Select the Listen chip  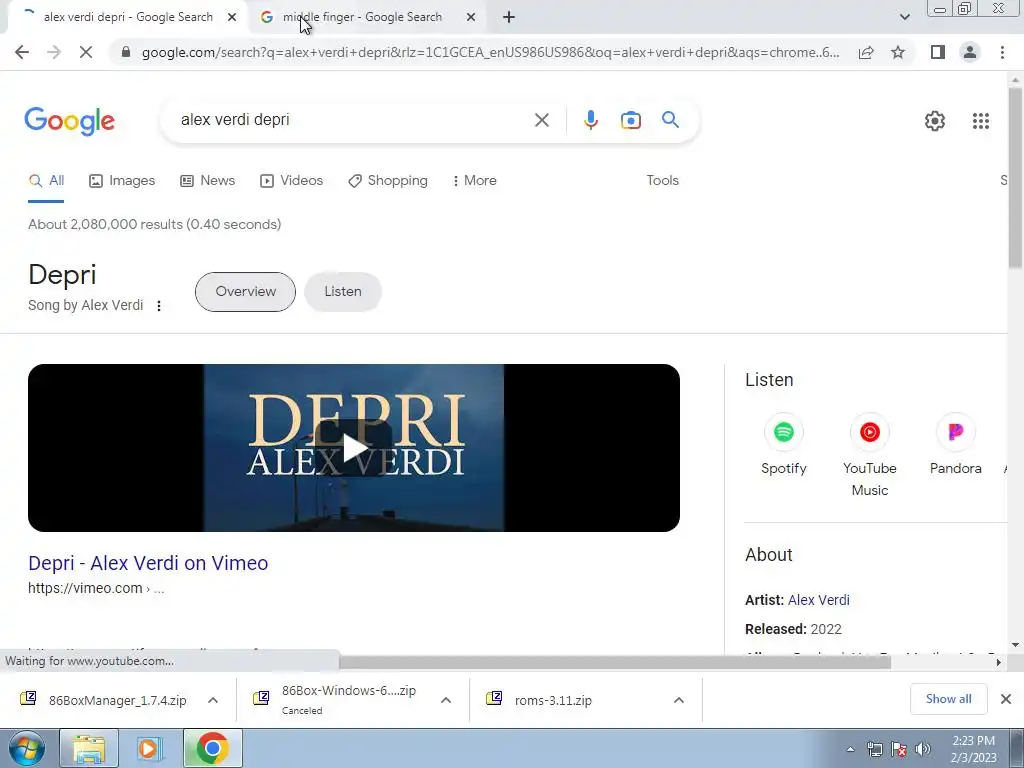[343, 291]
